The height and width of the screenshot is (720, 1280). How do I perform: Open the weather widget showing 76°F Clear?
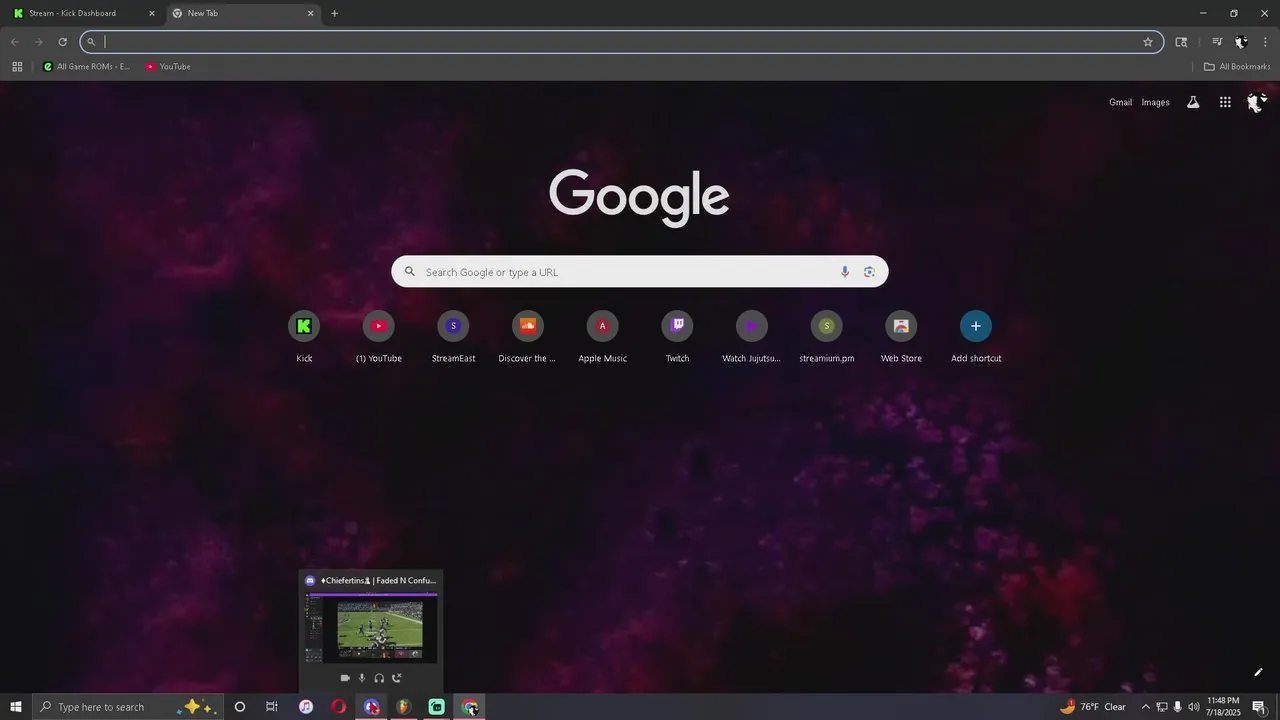click(1093, 707)
